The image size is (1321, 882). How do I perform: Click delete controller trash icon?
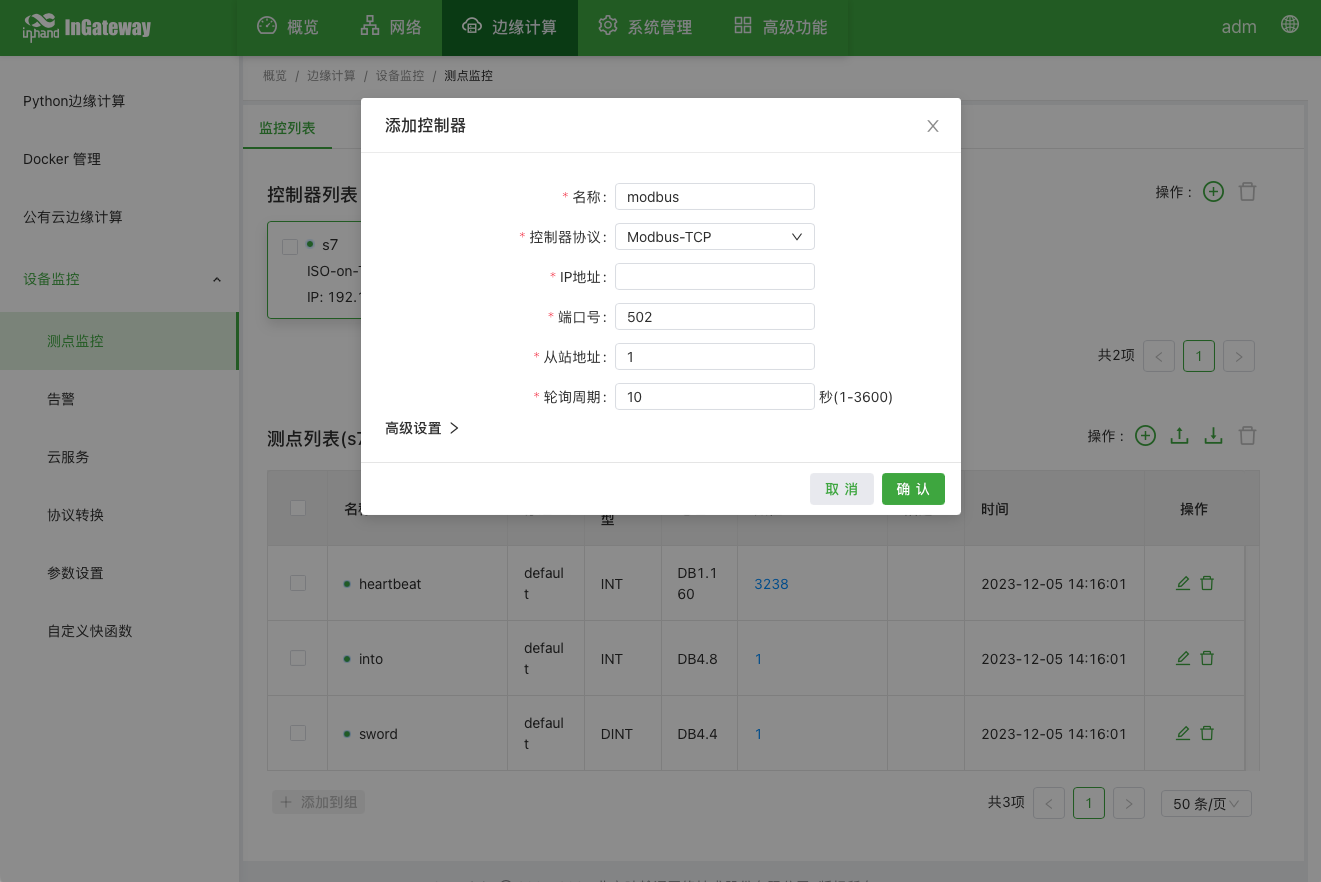tap(1247, 192)
